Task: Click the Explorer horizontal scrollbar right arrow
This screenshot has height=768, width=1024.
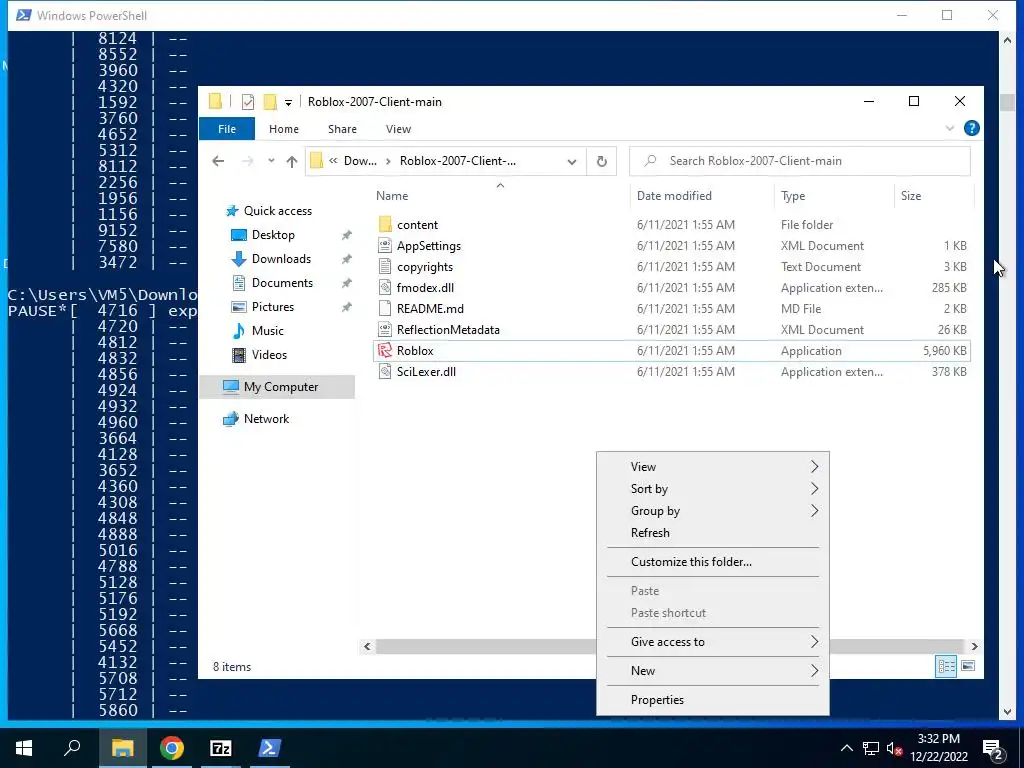Action: pyautogui.click(x=974, y=647)
